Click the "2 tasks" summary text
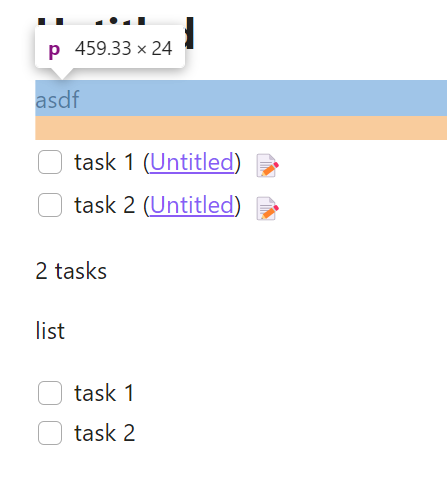The image size is (447, 493). click(71, 271)
